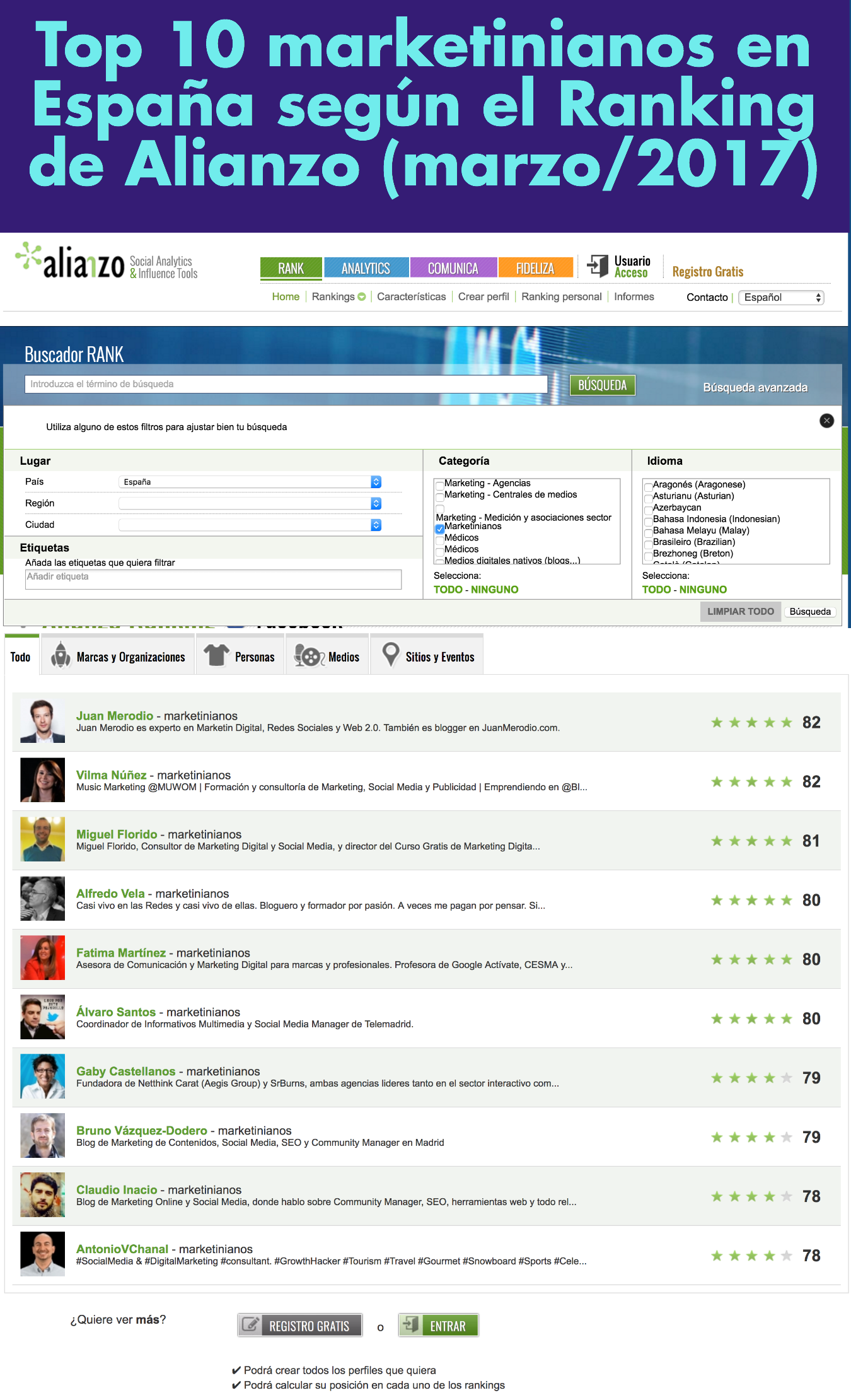Click Claudio Inacio's profile photo
This screenshot has height=1400, width=851.
pyautogui.click(x=42, y=1195)
